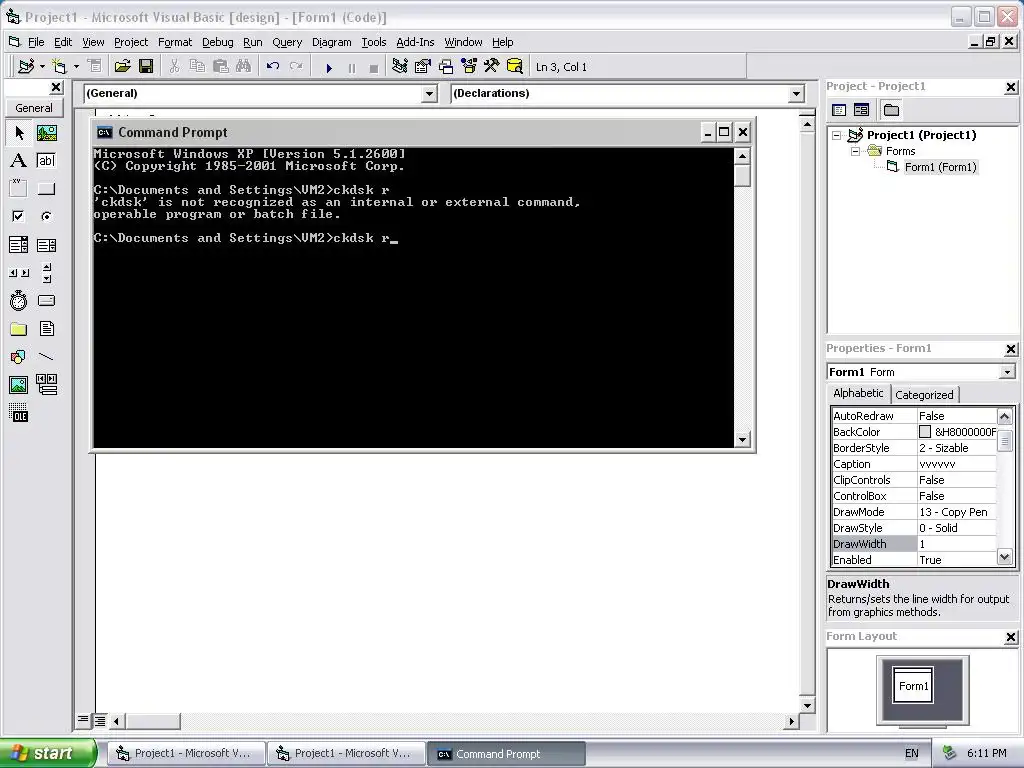Image resolution: width=1024 pixels, height=768 pixels.
Task: Switch to Procedure View in code window
Action: (x=83, y=720)
